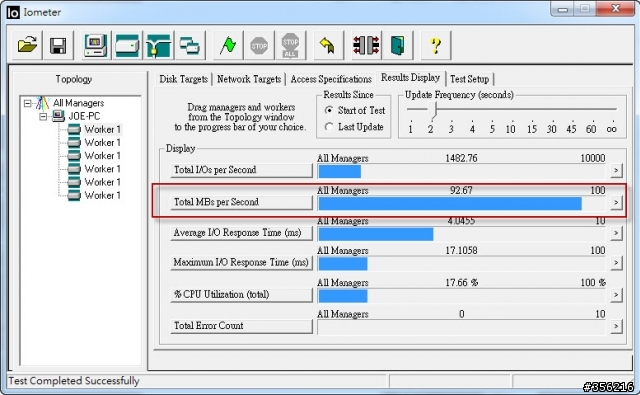The width and height of the screenshot is (640, 395).
Task: Select the All Managers tree item
Action: pyautogui.click(x=78, y=103)
